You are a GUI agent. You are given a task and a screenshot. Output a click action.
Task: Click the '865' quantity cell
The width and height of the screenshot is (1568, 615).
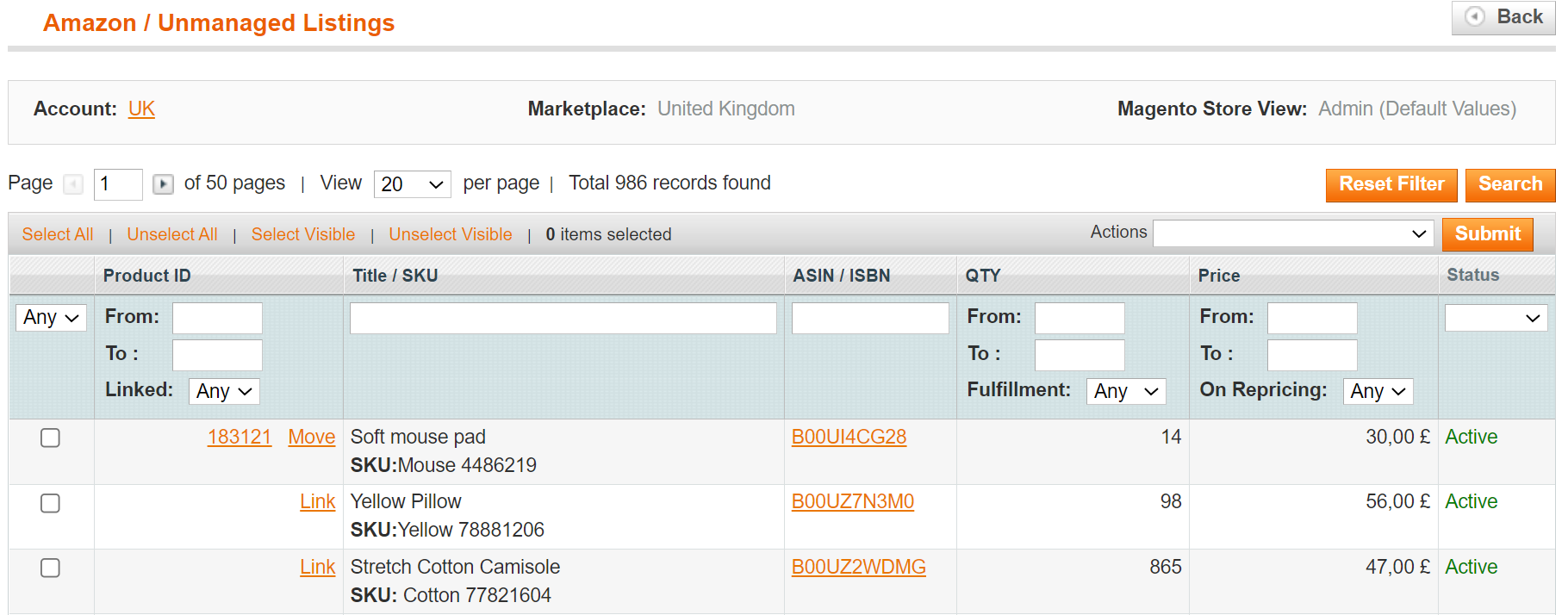[x=1166, y=567]
